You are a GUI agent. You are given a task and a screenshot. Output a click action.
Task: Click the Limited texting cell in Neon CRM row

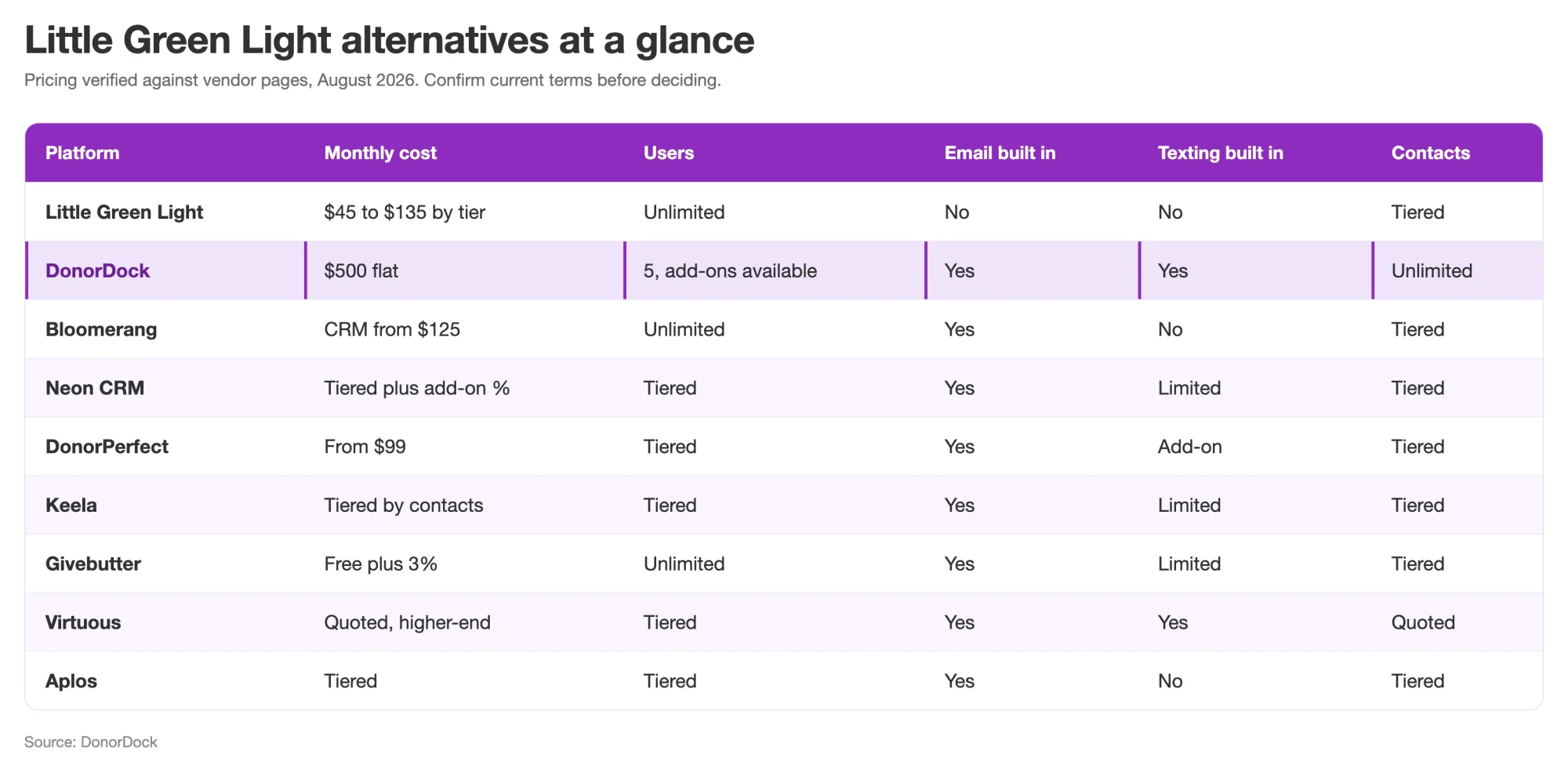[1189, 388]
